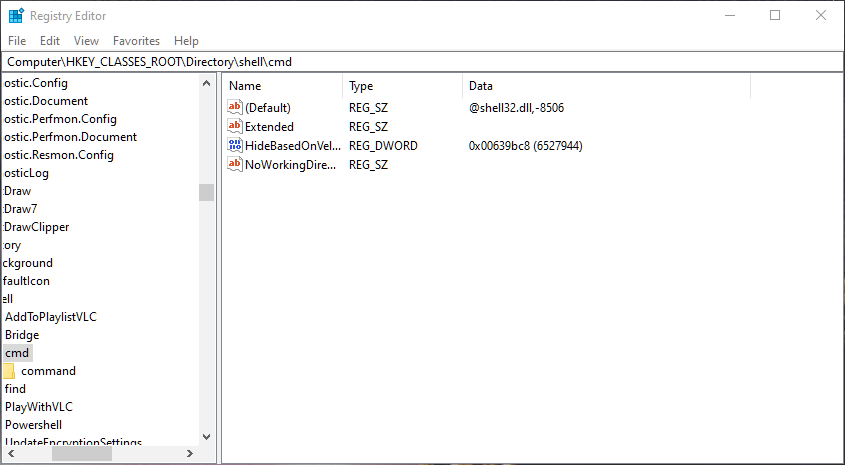Click the @shell32.dll,-8506 data cell
This screenshot has height=465, width=845.
[x=516, y=108]
